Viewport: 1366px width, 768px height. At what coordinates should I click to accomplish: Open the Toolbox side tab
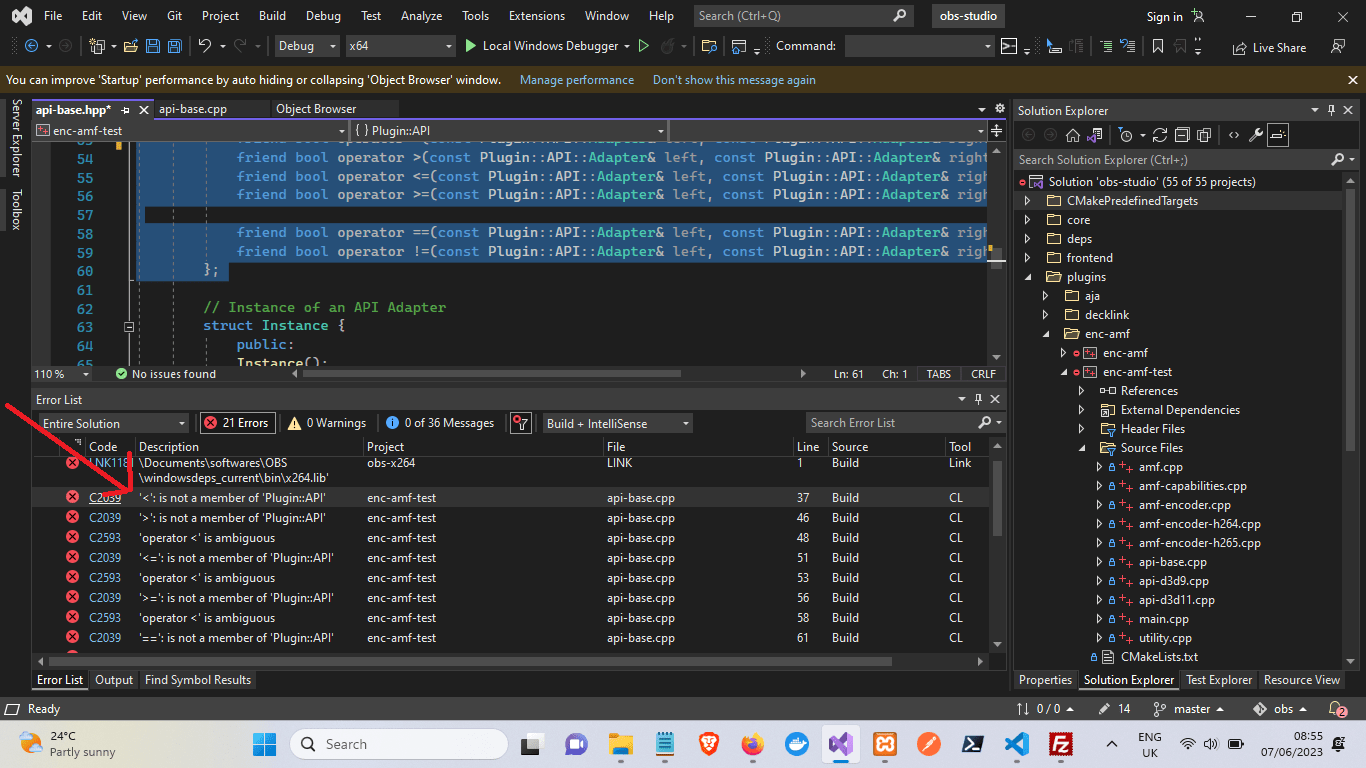tap(16, 210)
